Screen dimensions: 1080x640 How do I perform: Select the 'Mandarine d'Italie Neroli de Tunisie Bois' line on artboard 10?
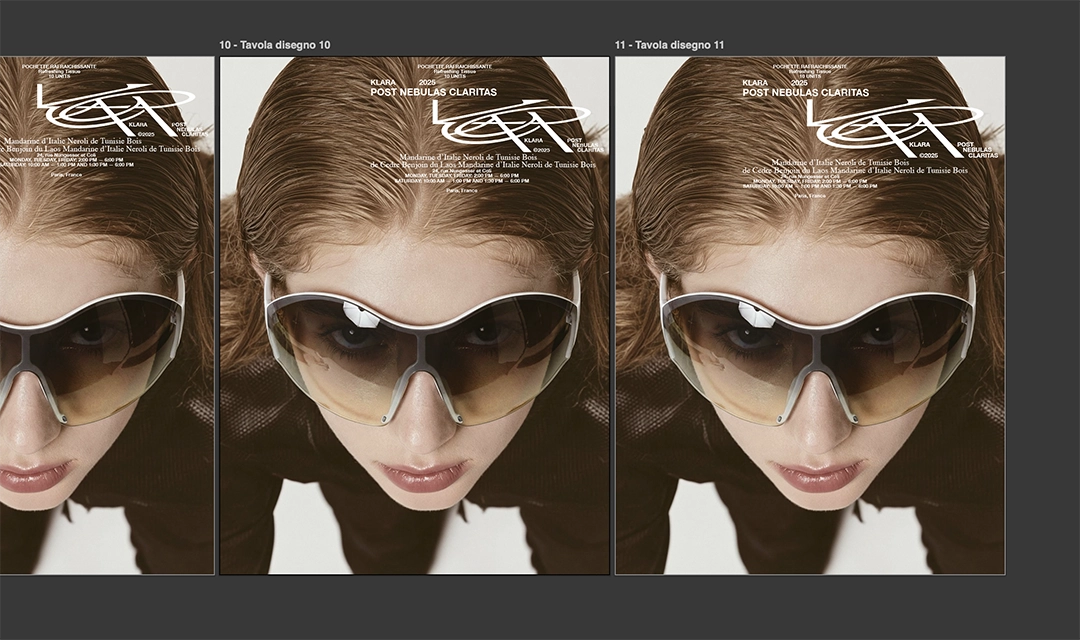468,157
